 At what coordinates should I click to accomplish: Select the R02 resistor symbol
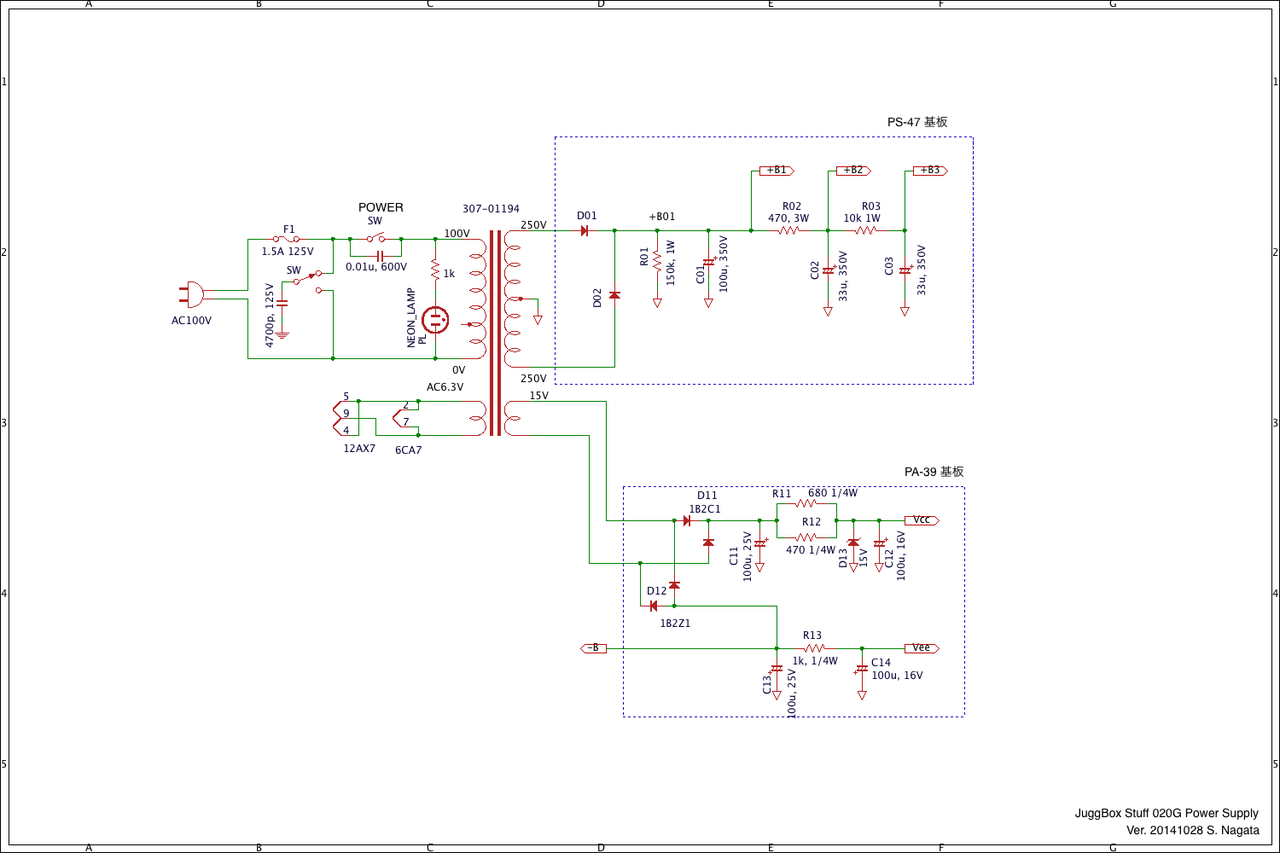tap(789, 230)
